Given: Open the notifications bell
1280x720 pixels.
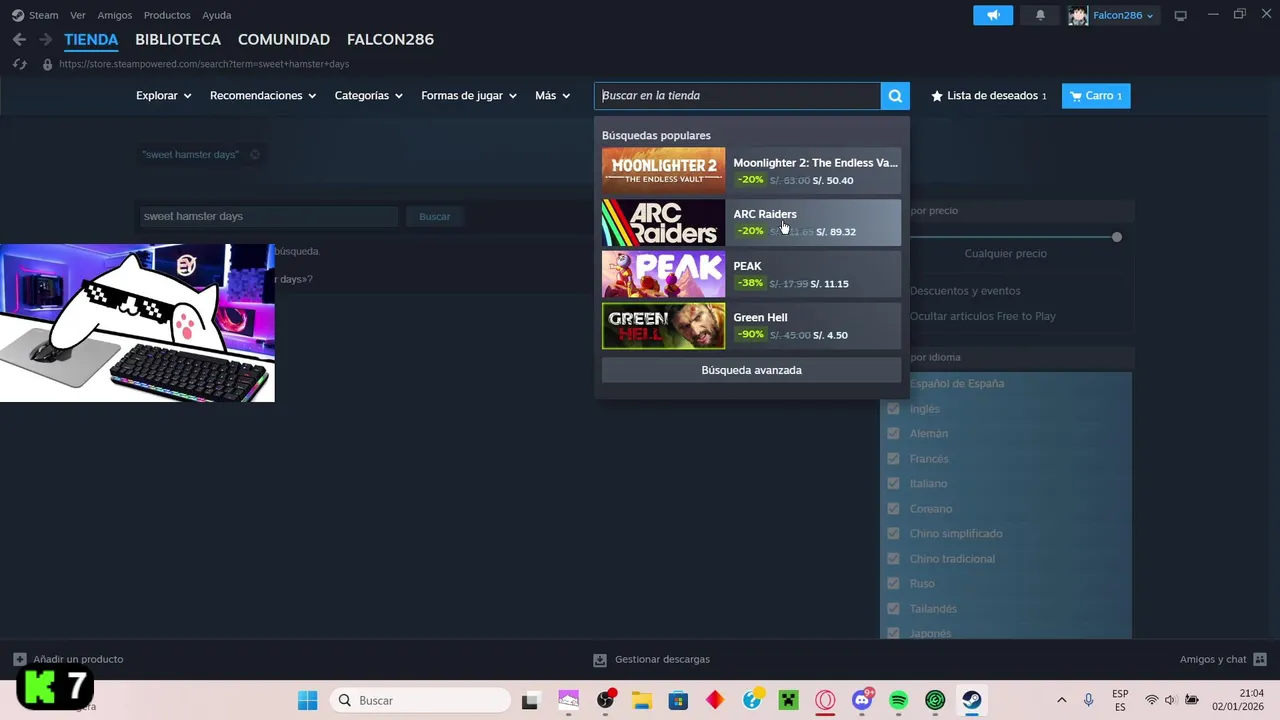Looking at the screenshot, I should point(1040,15).
